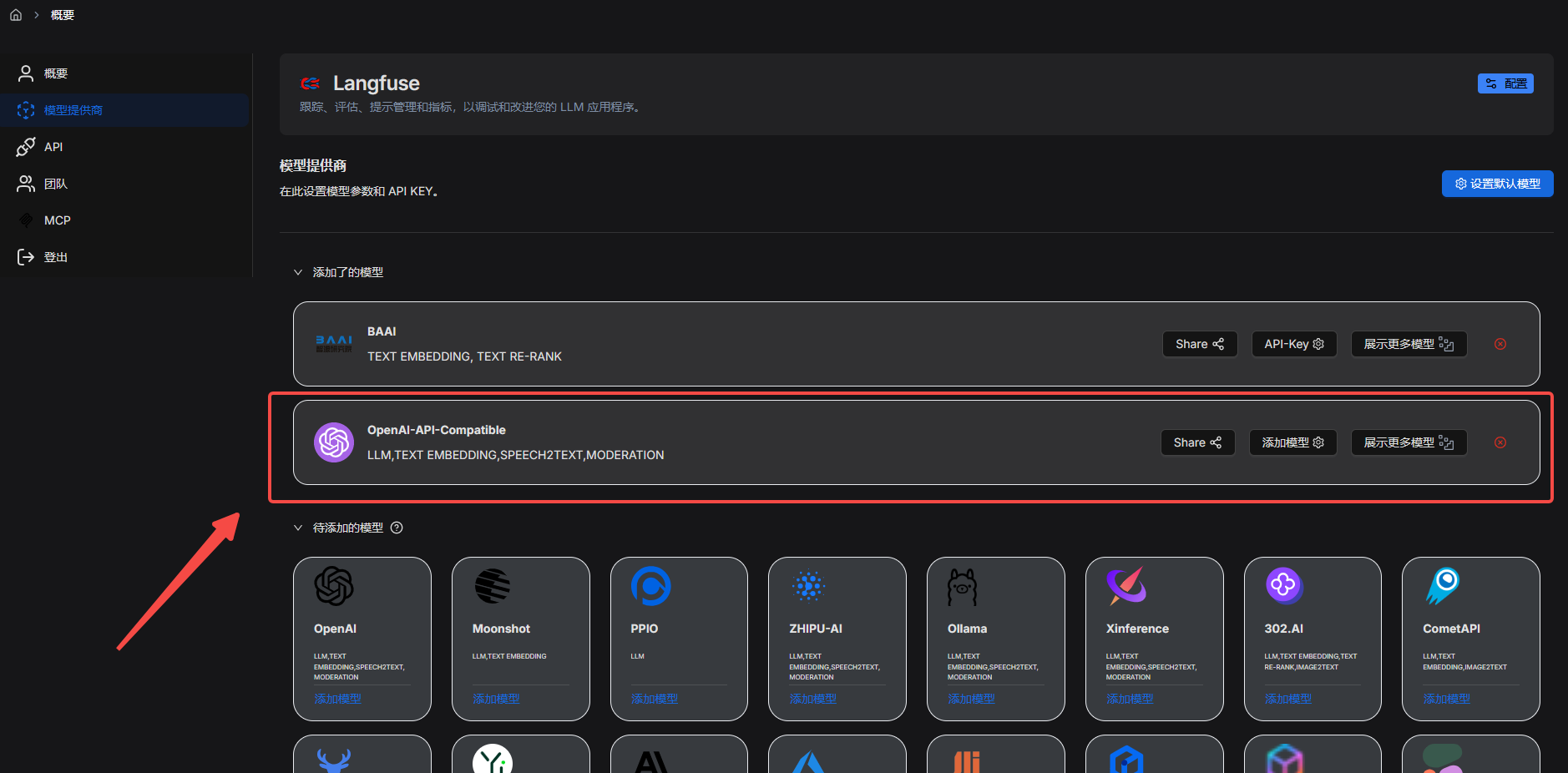
Task: Add model for 302.AI card
Action: click(x=1288, y=699)
